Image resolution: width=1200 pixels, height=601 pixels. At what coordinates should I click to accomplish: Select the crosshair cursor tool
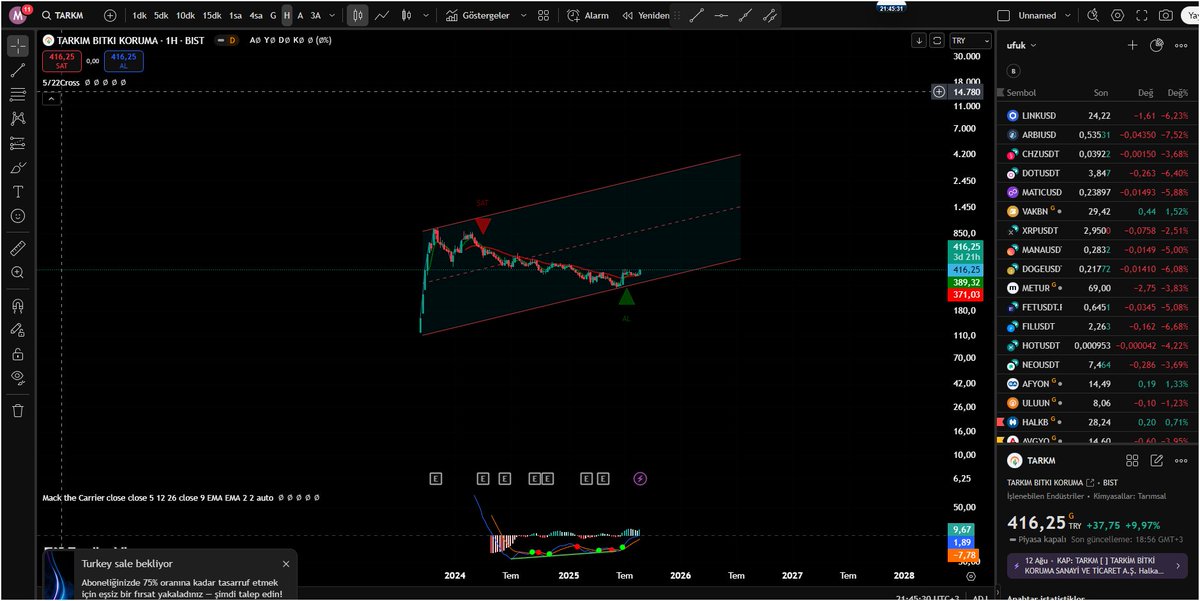pyautogui.click(x=18, y=46)
